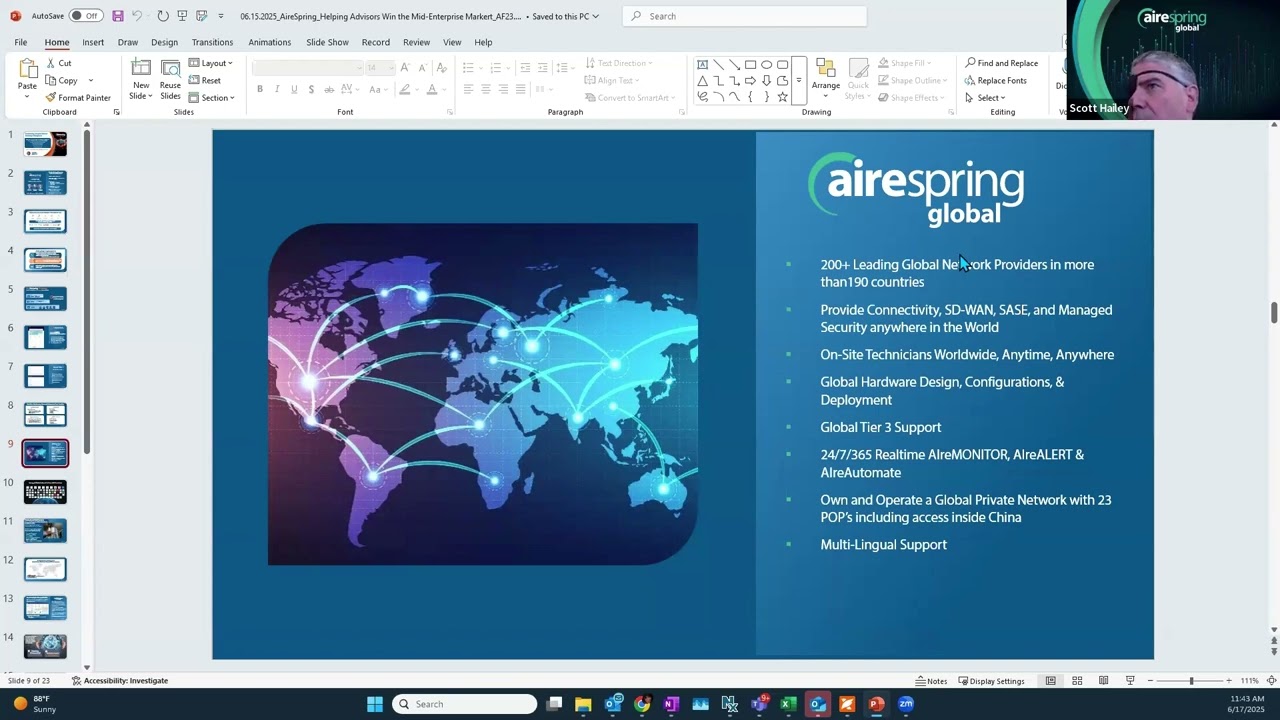The width and height of the screenshot is (1280, 720).
Task: Select the straight line shape
Action: 718,65
